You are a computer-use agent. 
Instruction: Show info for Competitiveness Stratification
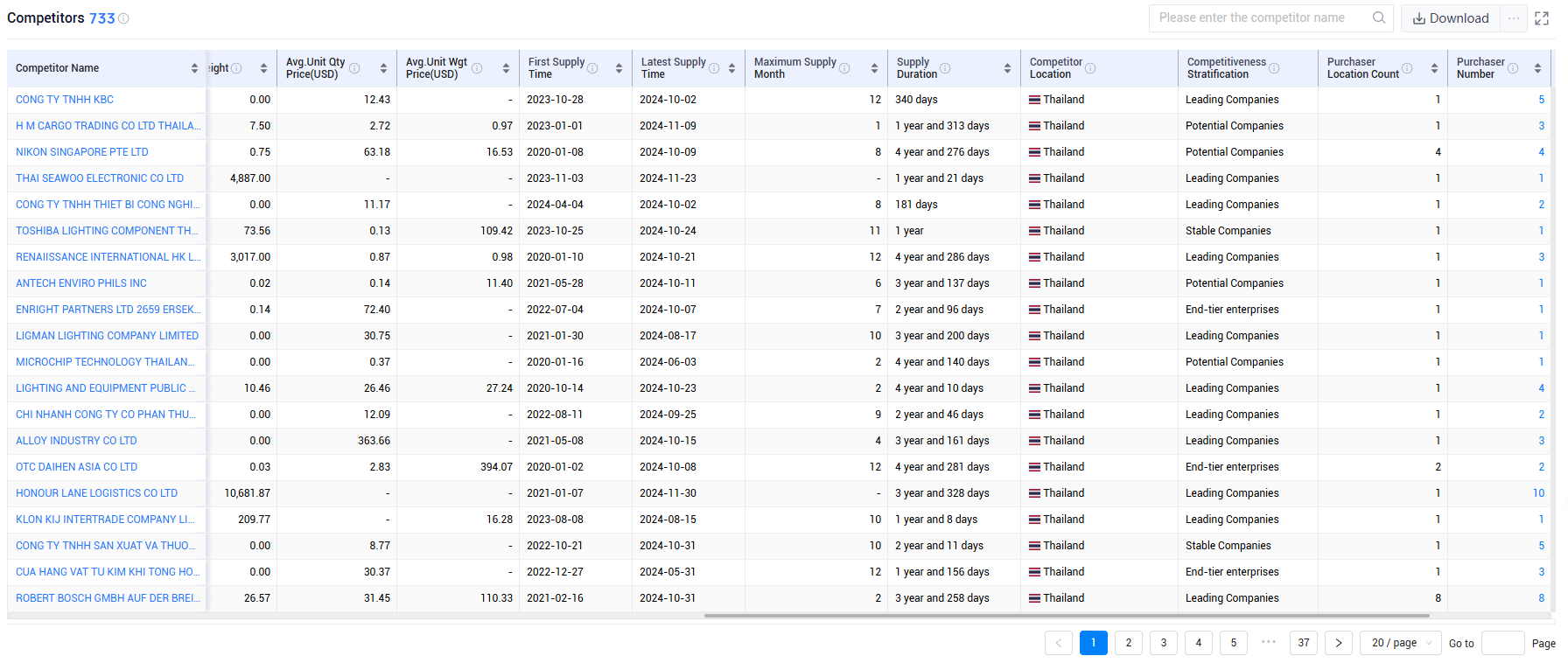tap(1274, 68)
